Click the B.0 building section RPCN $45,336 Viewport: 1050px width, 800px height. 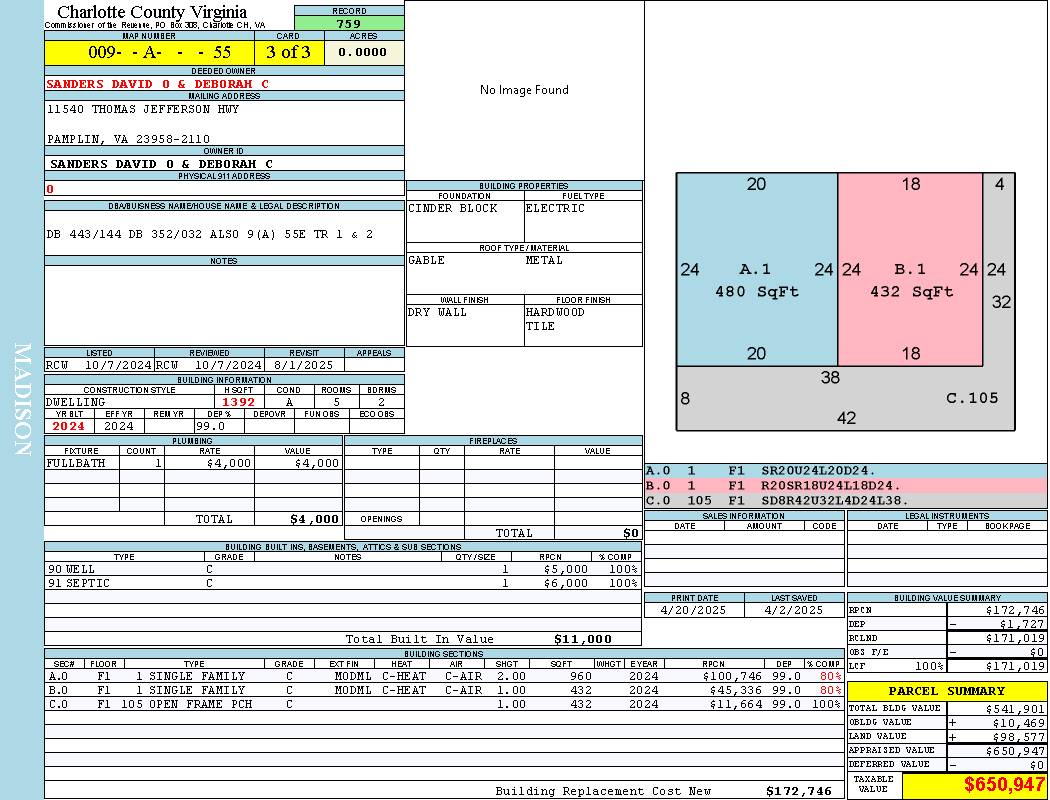[x=737, y=690]
